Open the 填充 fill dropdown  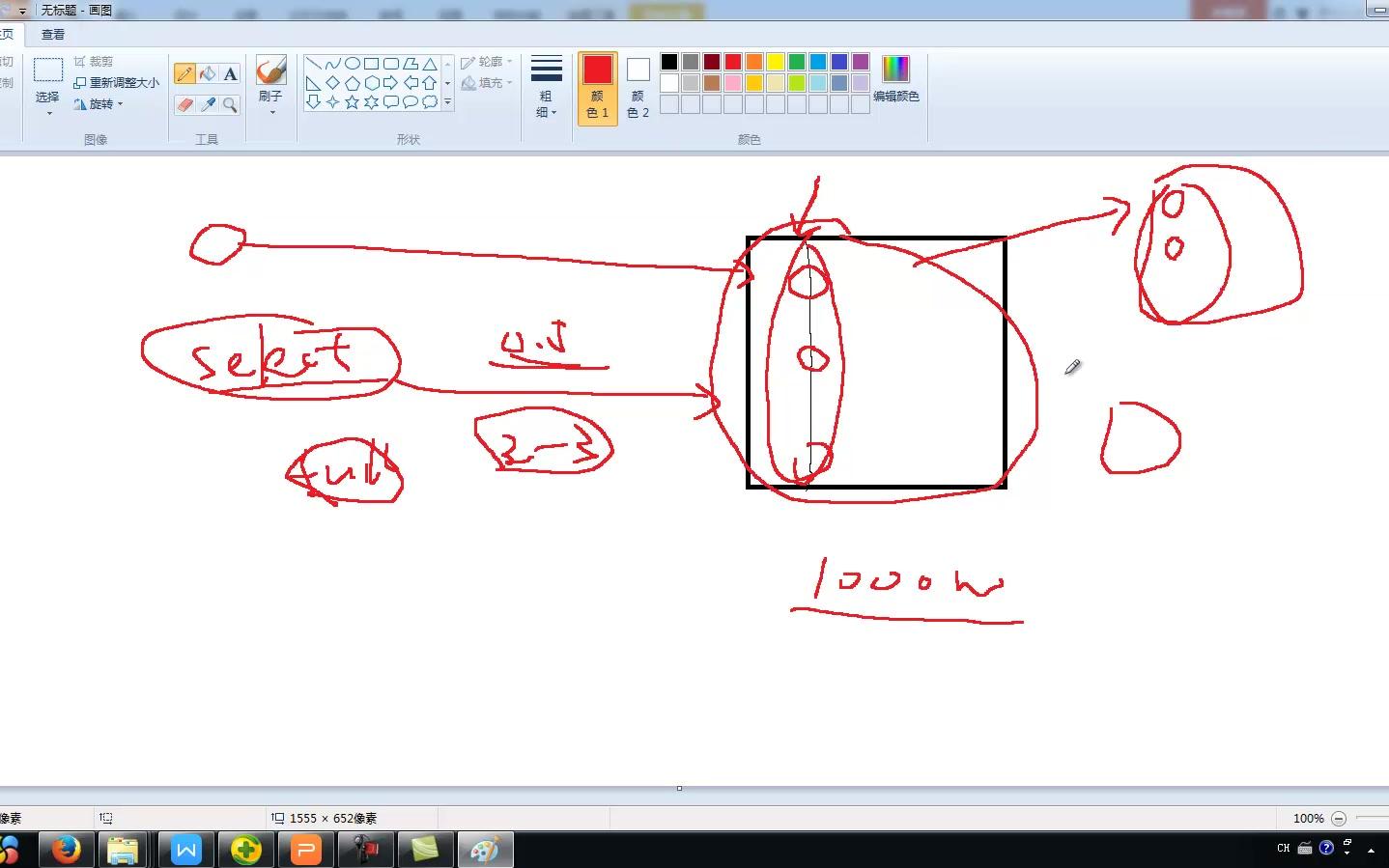point(487,83)
